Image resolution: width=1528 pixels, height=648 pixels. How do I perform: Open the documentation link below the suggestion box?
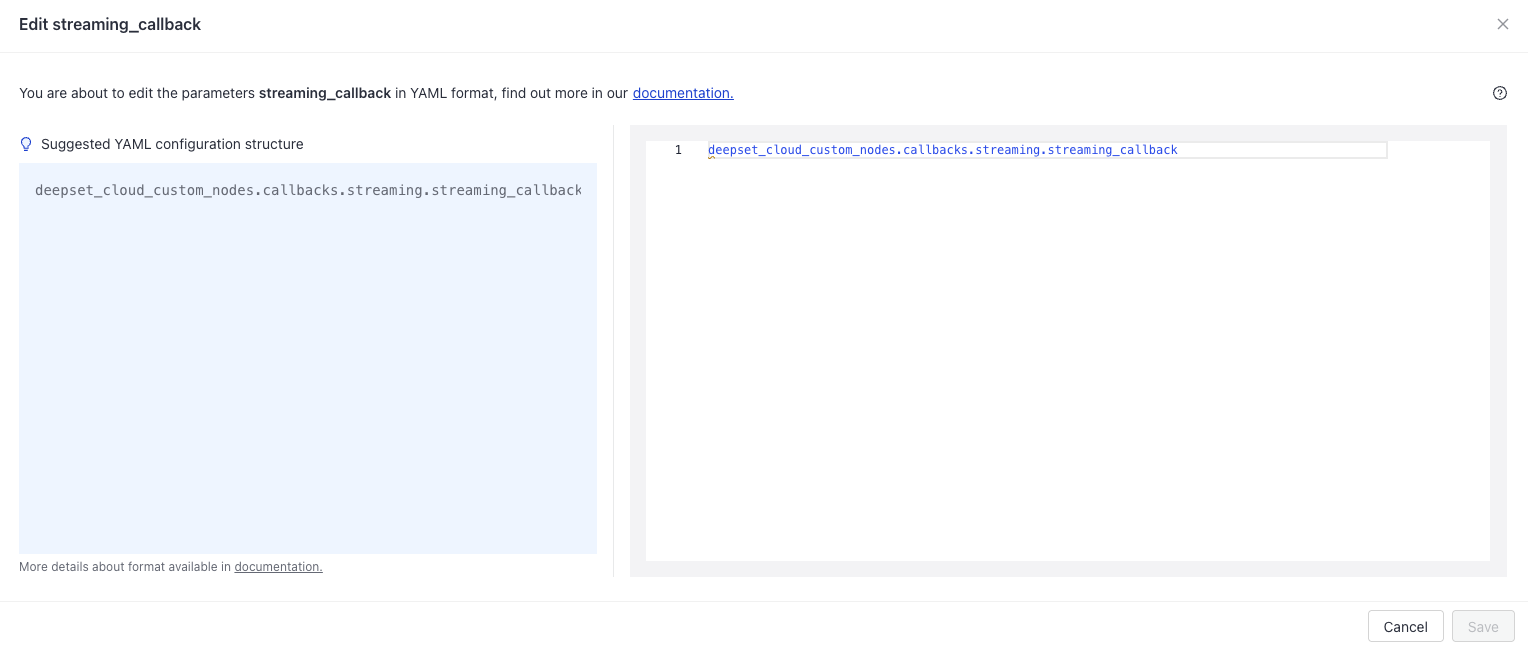point(278,566)
